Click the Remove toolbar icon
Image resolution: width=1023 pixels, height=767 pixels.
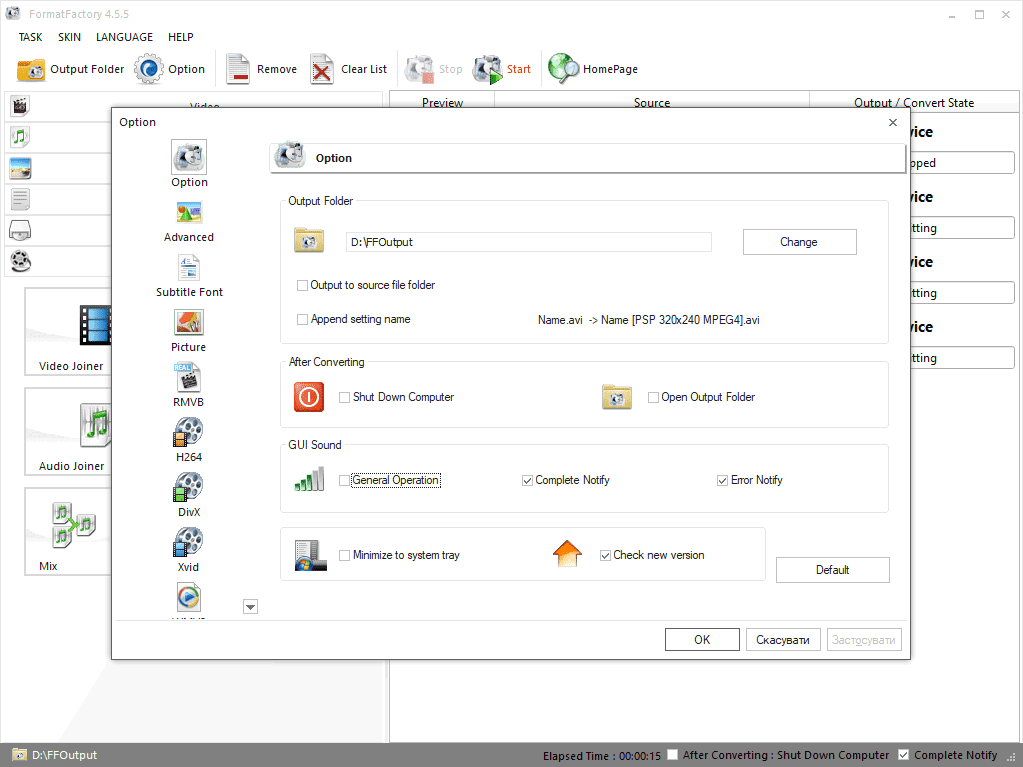(238, 69)
